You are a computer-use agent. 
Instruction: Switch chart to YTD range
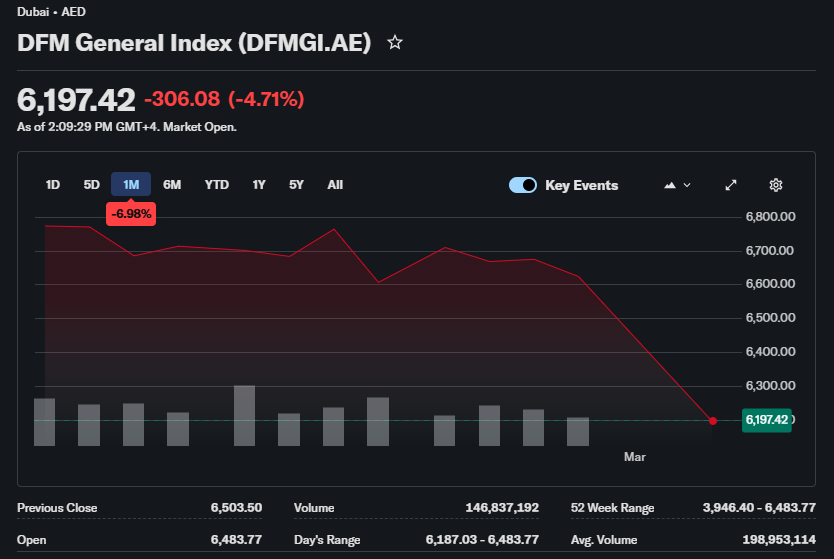coord(216,185)
